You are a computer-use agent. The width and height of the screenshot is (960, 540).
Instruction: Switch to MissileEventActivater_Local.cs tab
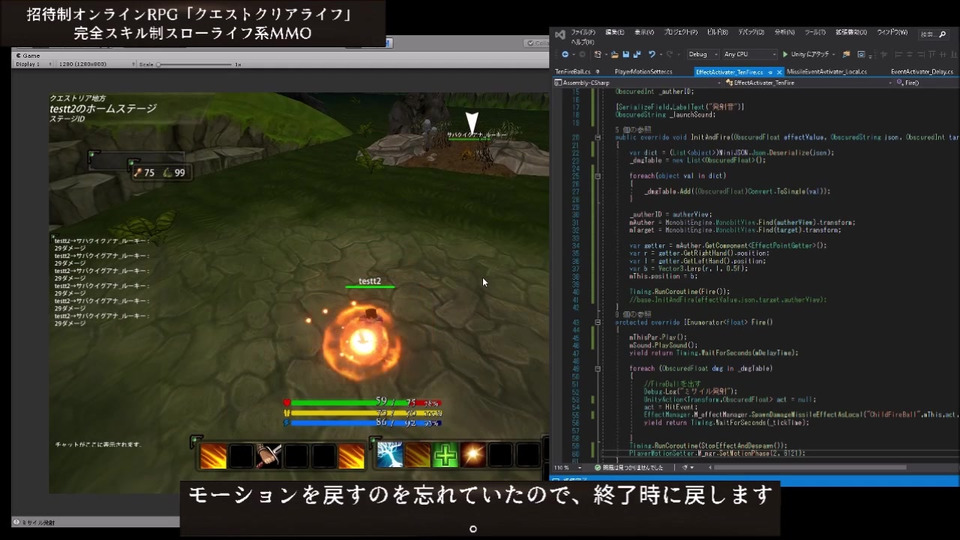(x=827, y=72)
